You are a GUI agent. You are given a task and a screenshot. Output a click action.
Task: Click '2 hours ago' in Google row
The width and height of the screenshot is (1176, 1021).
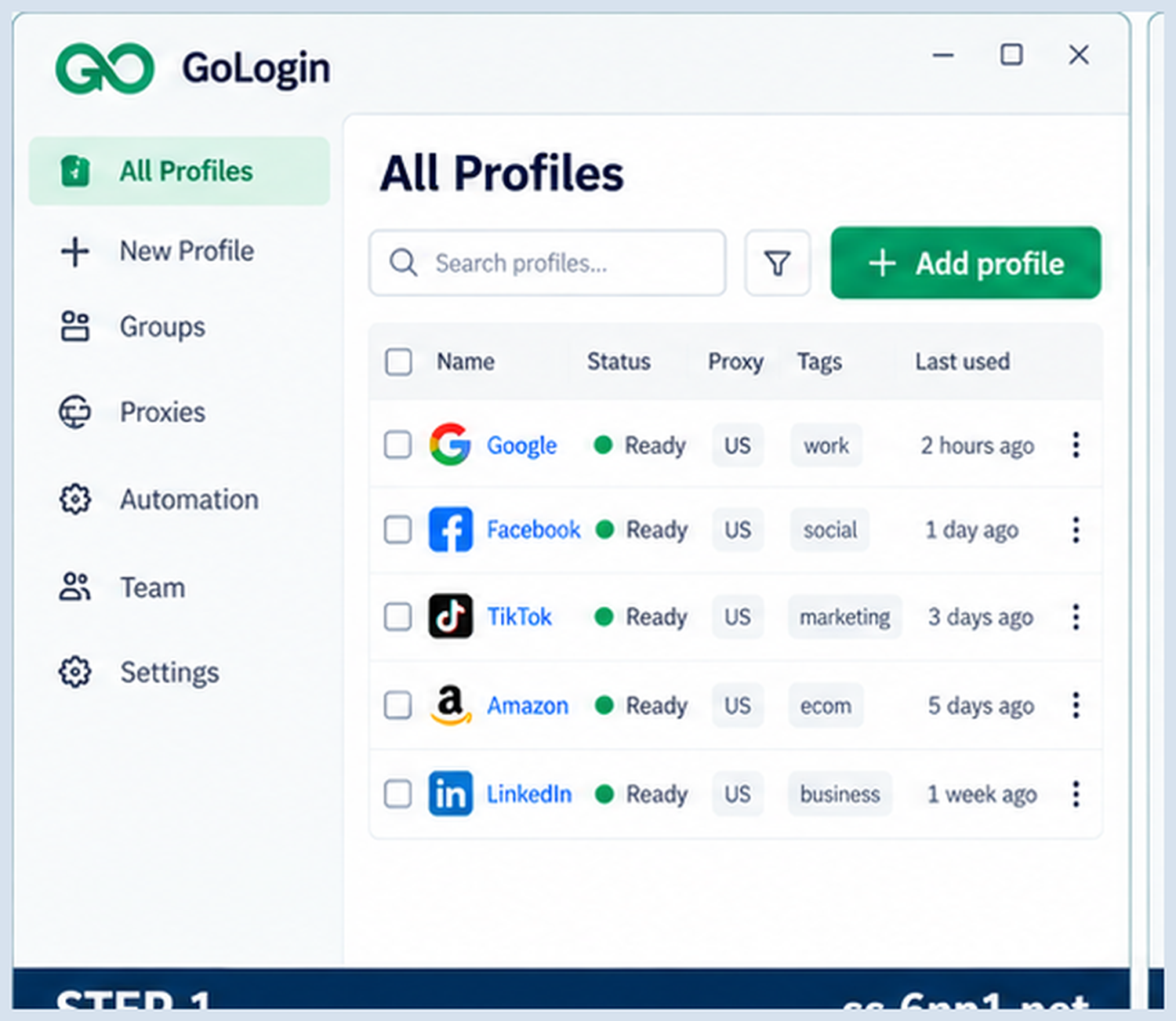pos(977,445)
